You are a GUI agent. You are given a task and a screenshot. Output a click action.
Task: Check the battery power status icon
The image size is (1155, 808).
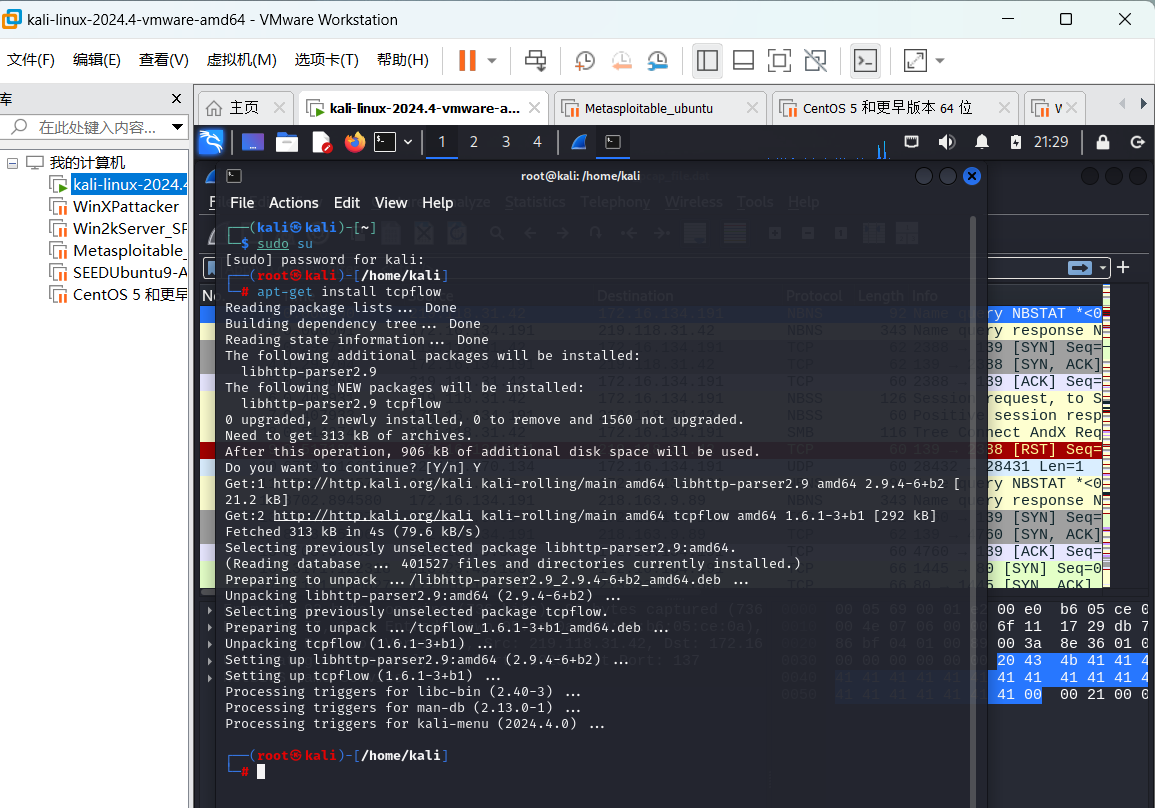pos(1016,142)
